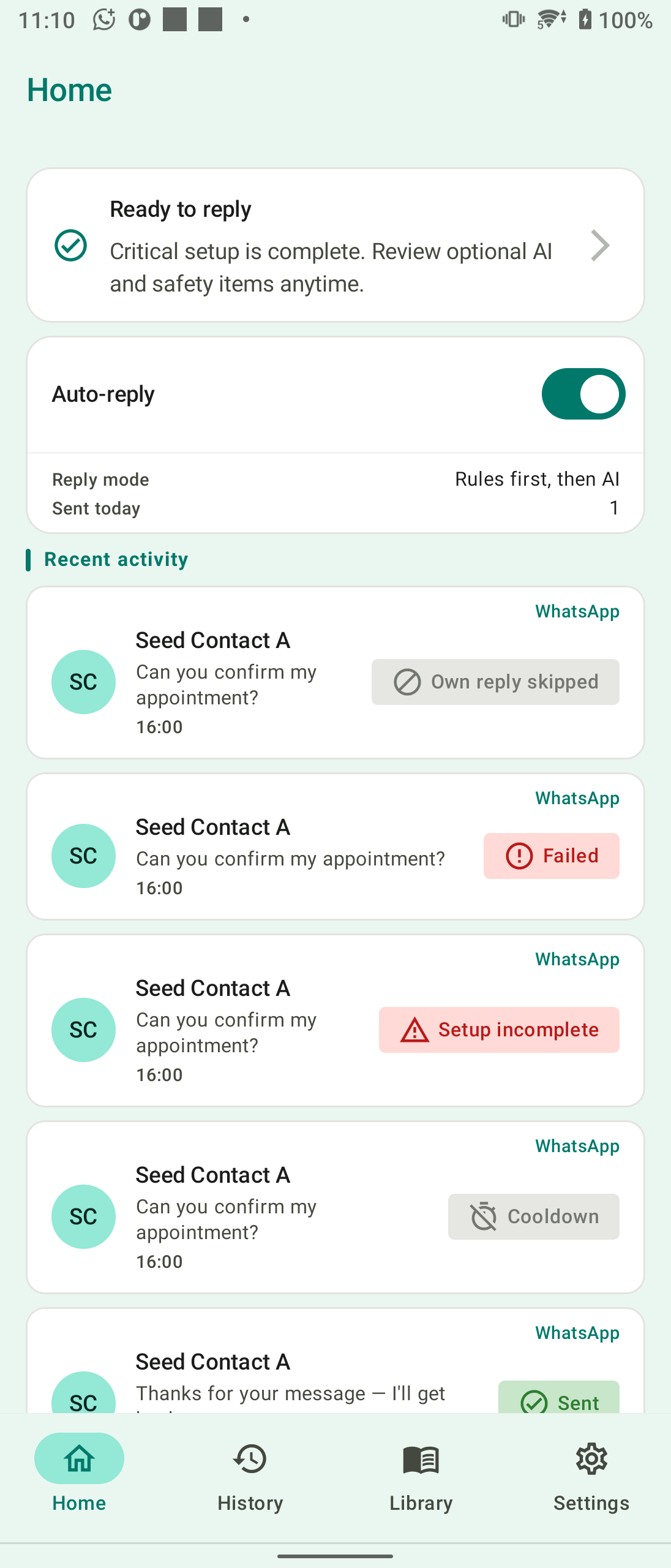Open the History tab
671x1568 pixels.
pos(250,1477)
